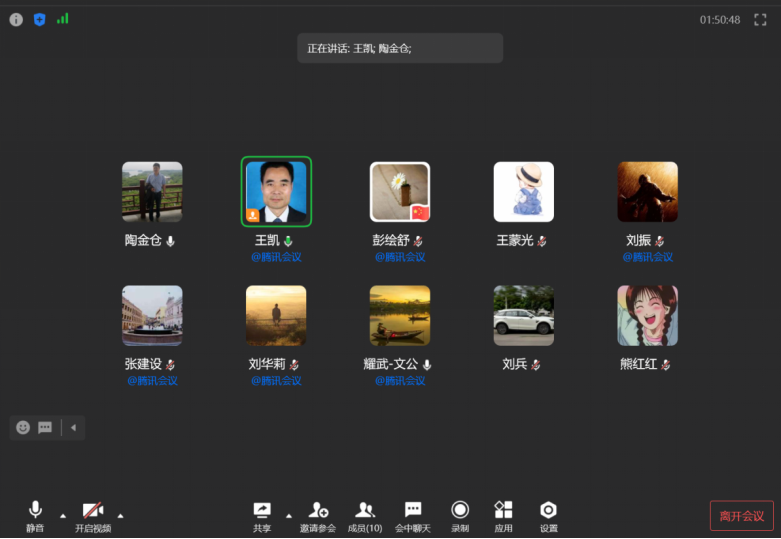Invite participants with 邀请参会

click(318, 515)
